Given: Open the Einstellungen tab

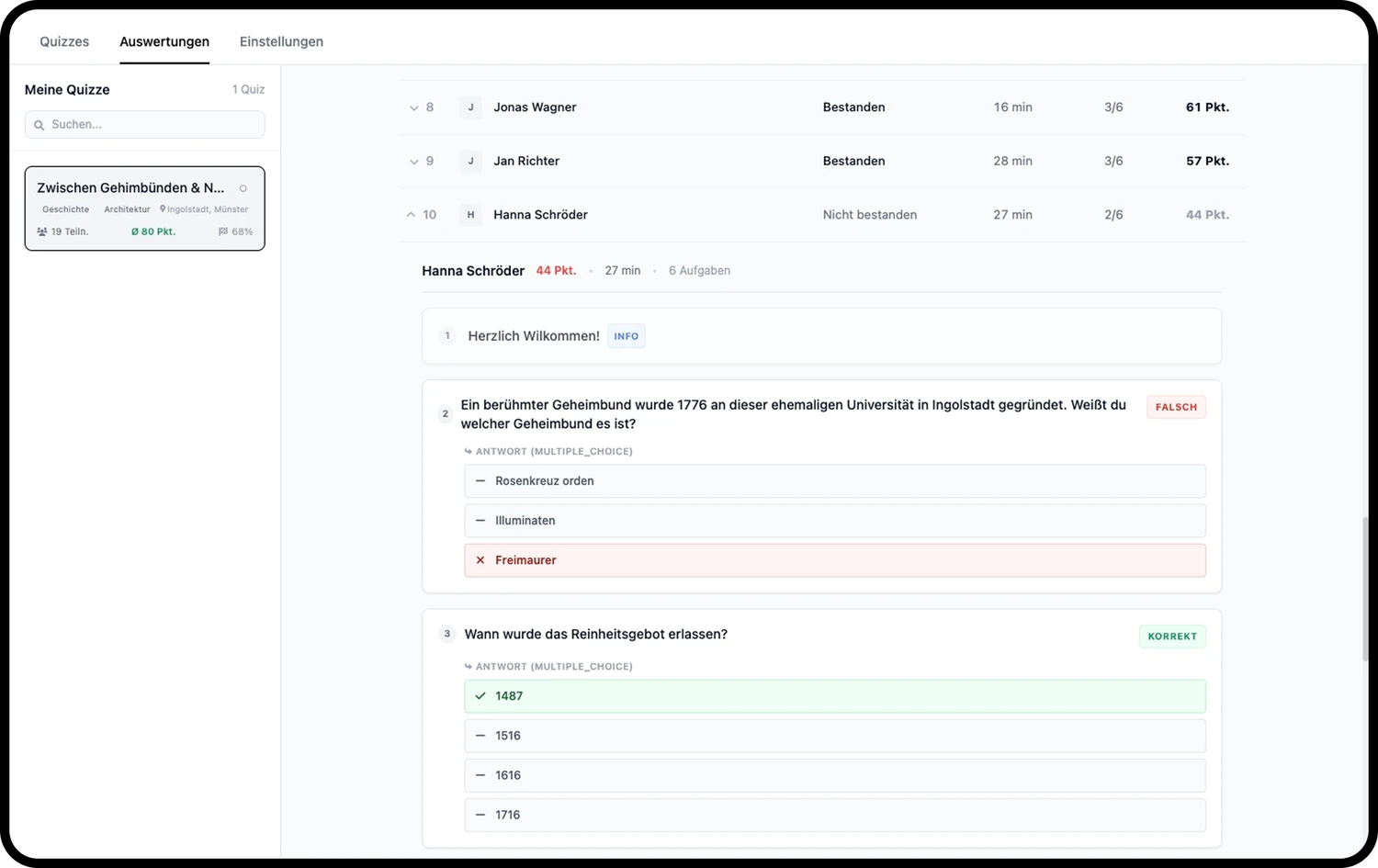Looking at the screenshot, I should (x=281, y=41).
